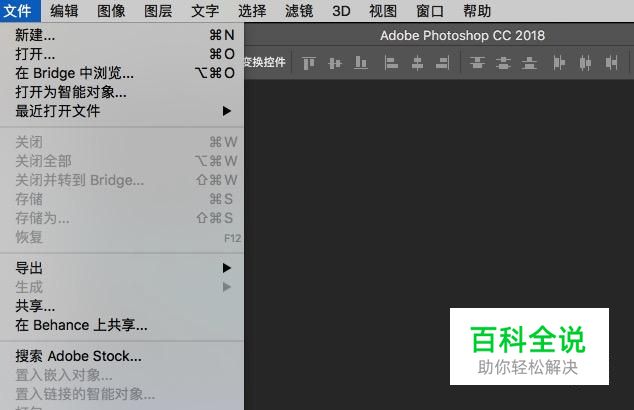Viewport: 634px width, 410px height.
Task: Choose 打开... from the file menu
Action: [x=122, y=54]
